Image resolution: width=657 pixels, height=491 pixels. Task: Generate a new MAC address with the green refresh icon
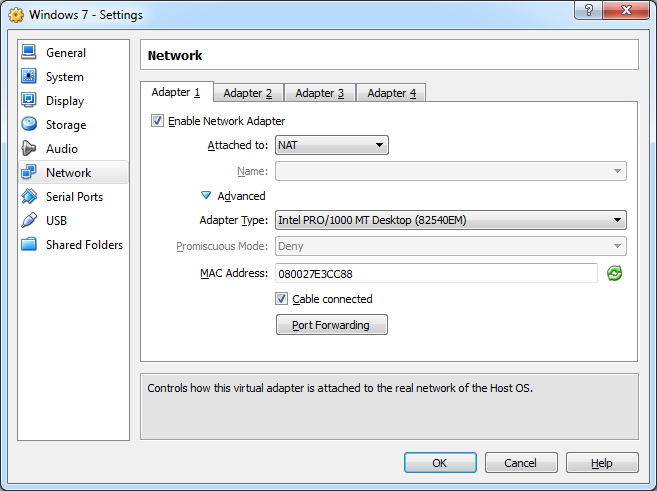coord(615,273)
